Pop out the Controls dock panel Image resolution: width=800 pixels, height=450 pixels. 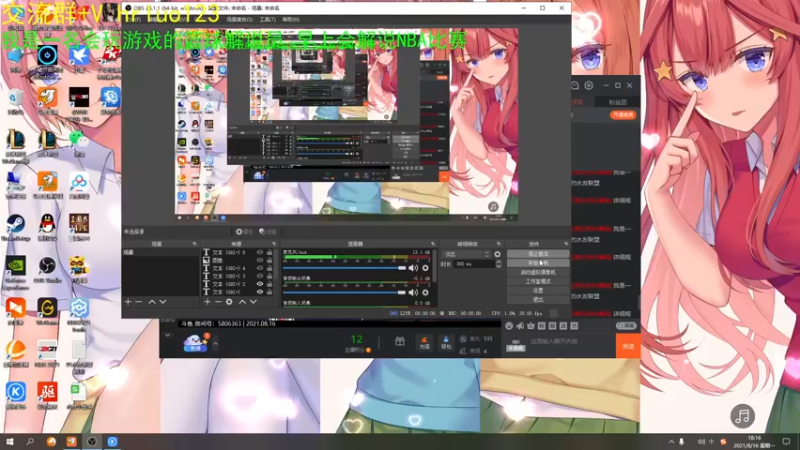pyautogui.click(x=566, y=244)
